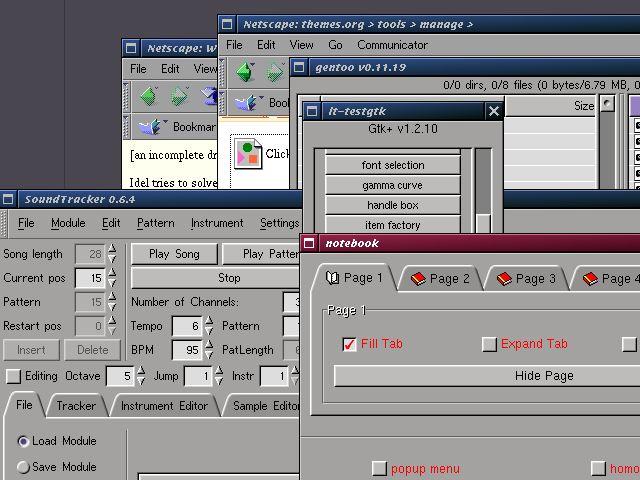The width and height of the screenshot is (640, 480).
Task: Close the lt-testgtk window with X button
Action: click(x=493, y=111)
